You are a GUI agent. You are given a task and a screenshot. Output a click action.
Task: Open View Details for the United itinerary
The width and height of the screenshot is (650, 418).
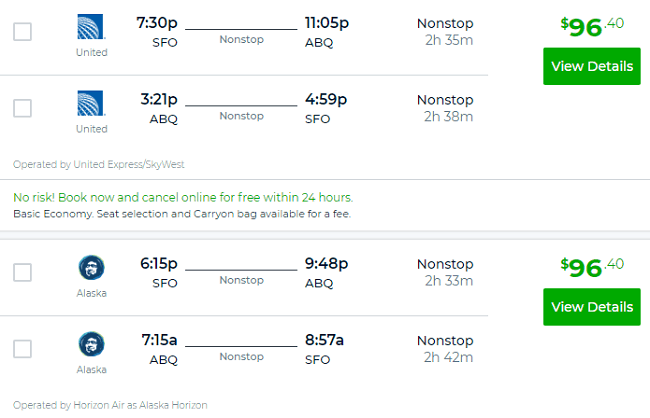(592, 66)
